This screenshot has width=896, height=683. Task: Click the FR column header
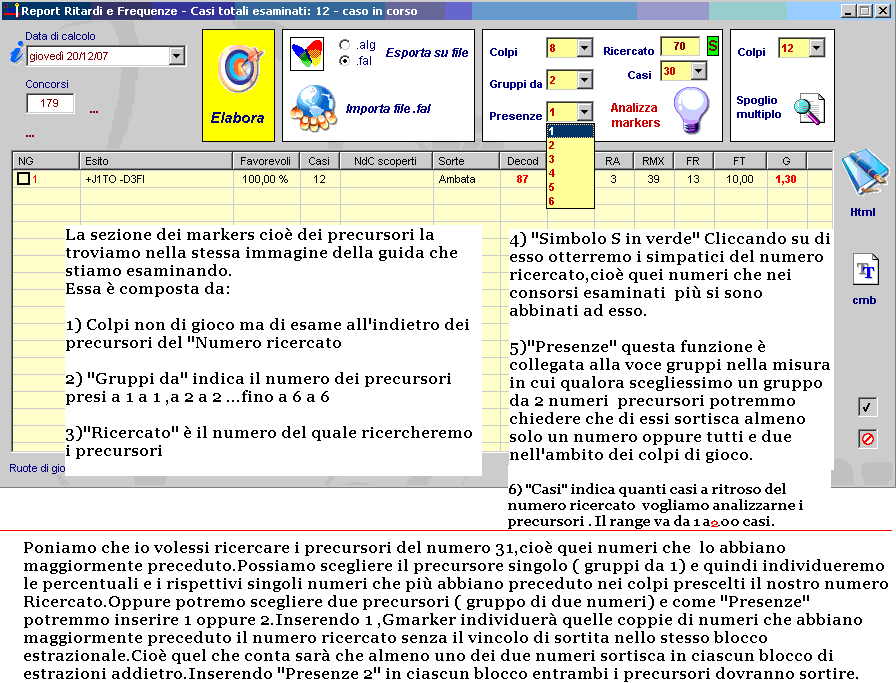click(x=693, y=161)
